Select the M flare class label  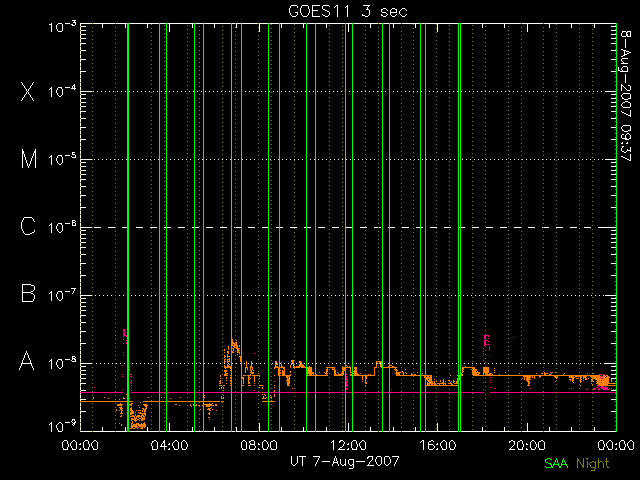pyautogui.click(x=29, y=159)
